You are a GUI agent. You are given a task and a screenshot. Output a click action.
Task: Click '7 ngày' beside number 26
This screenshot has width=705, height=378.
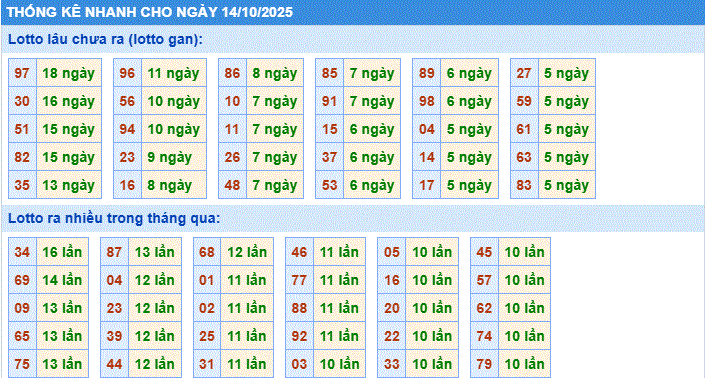pos(275,157)
